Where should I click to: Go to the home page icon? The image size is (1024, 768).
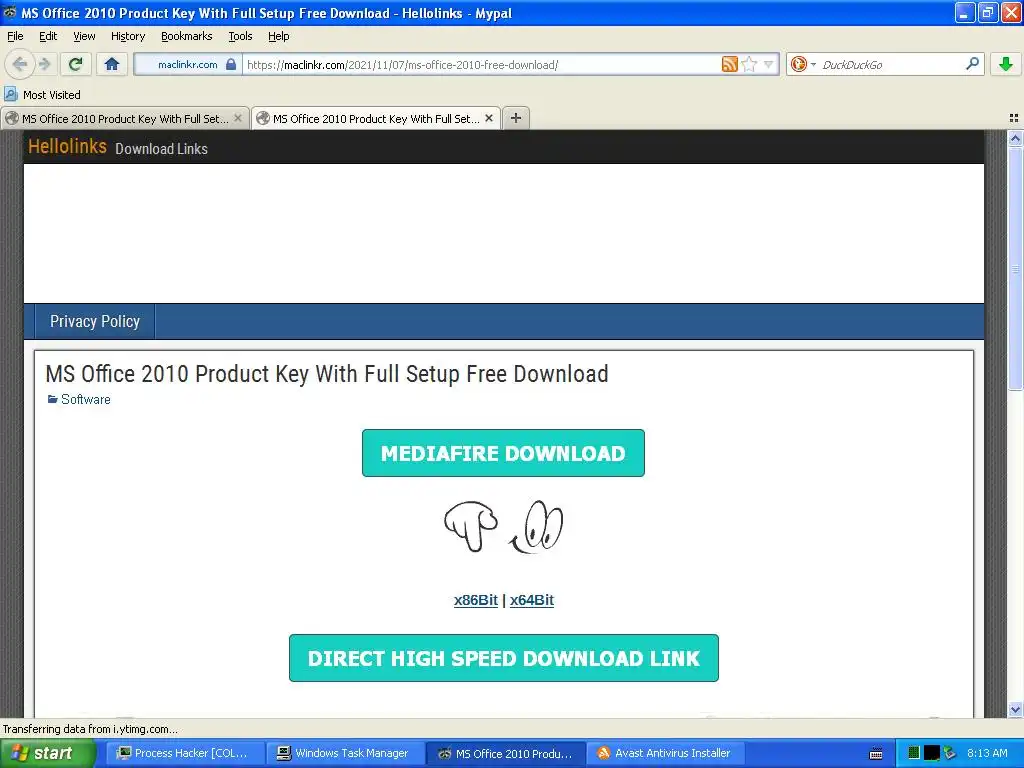[112, 64]
